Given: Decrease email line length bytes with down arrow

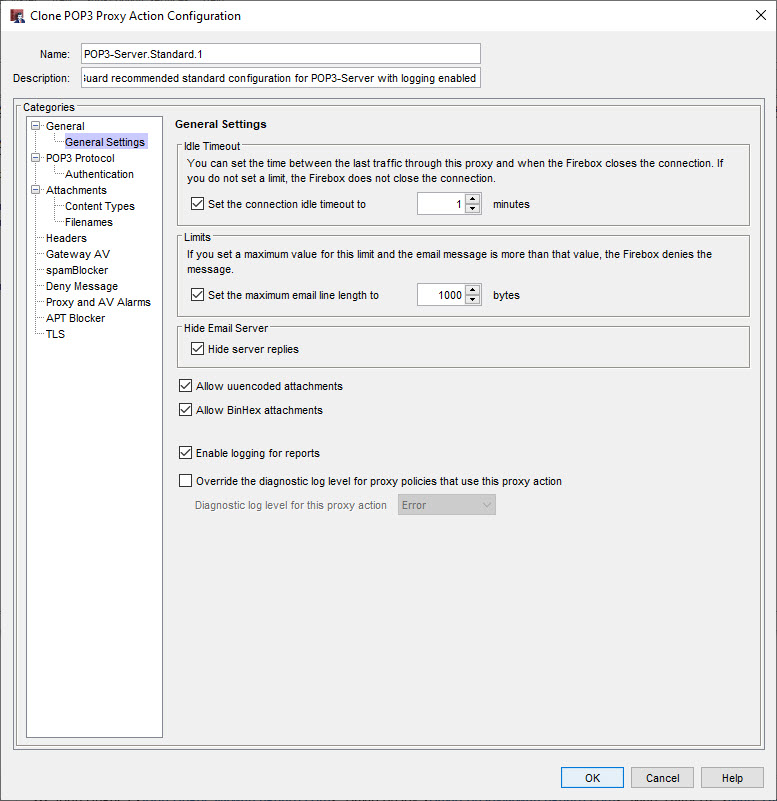Looking at the screenshot, I should point(473,300).
